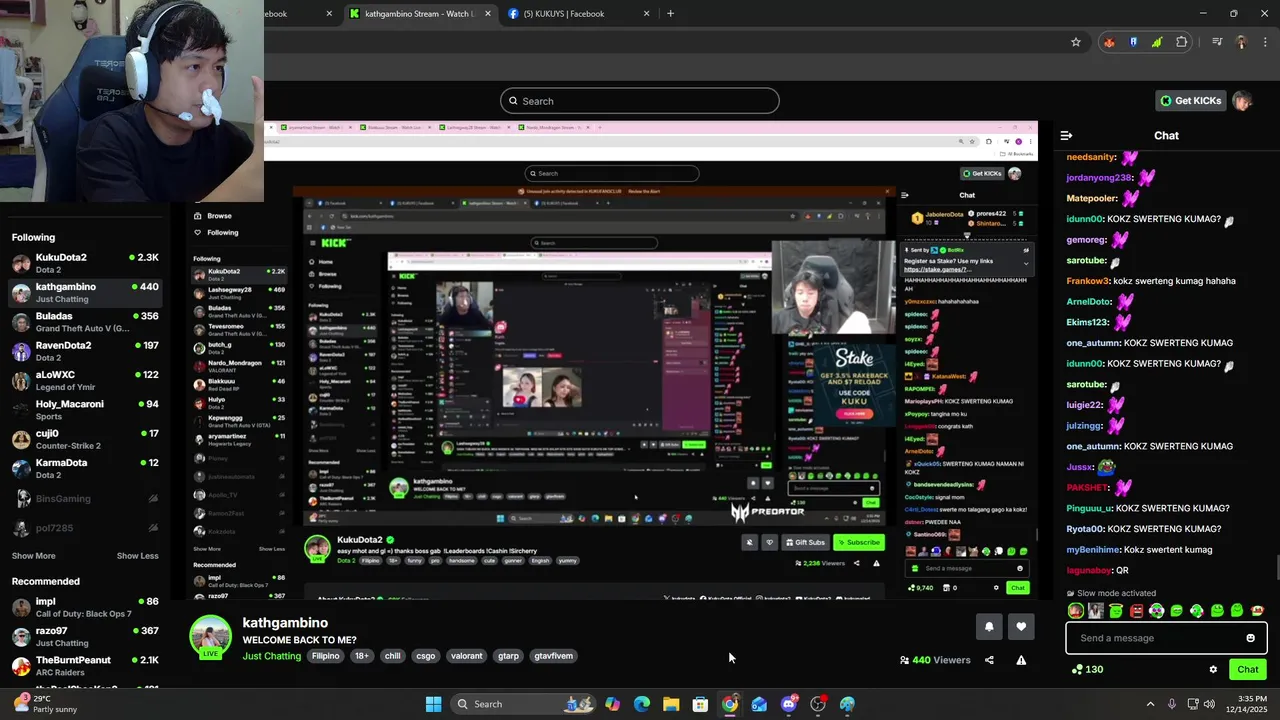Open Buladas channel in Following list
The image size is (1280, 720).
85,322
